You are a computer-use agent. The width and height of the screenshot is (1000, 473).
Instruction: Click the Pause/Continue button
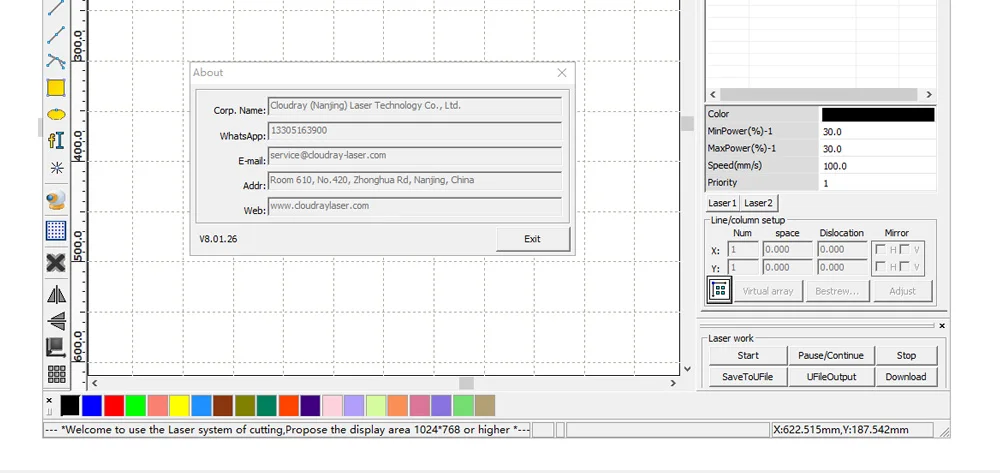[x=830, y=356]
